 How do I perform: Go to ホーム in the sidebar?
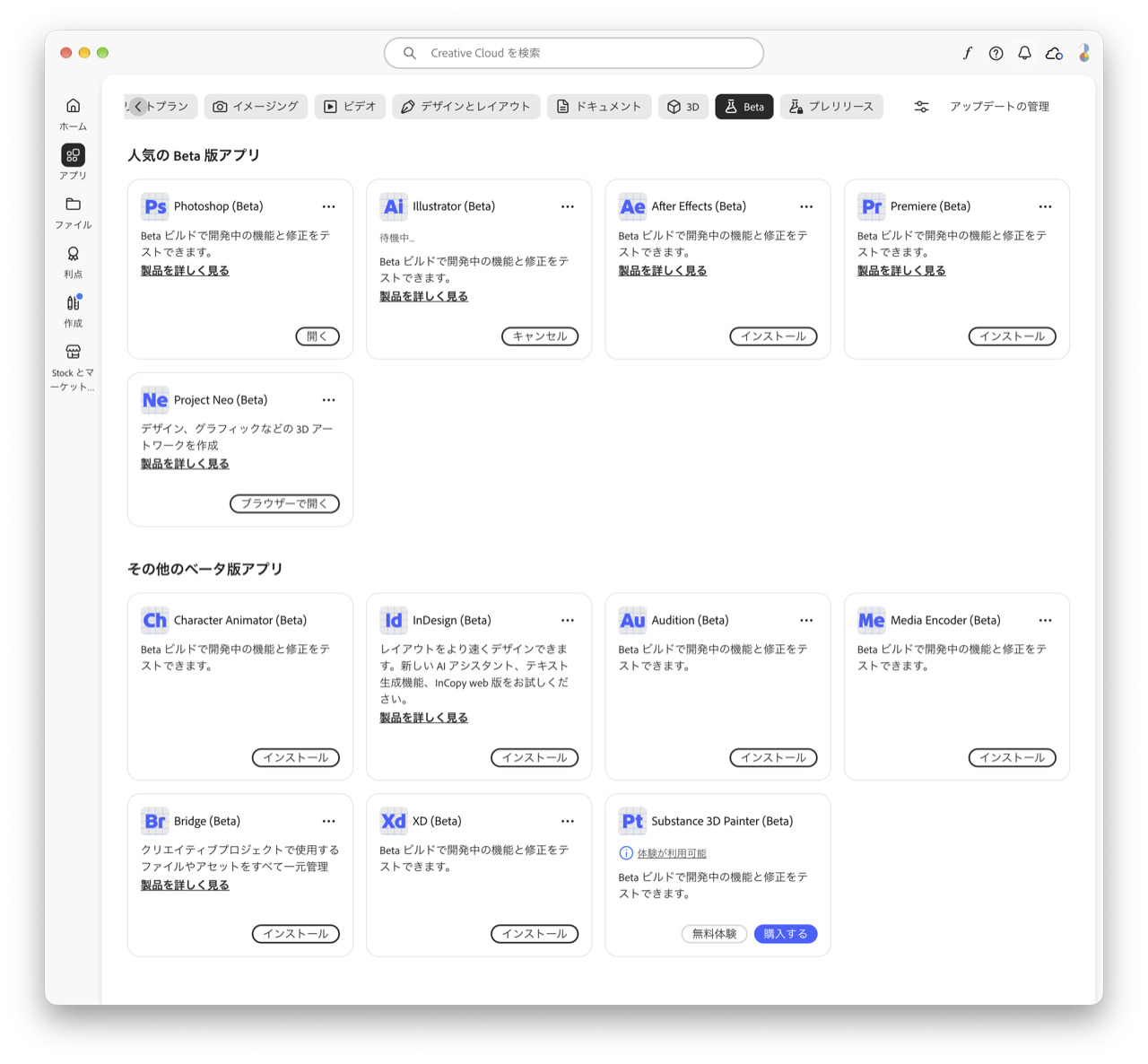pyautogui.click(x=73, y=114)
